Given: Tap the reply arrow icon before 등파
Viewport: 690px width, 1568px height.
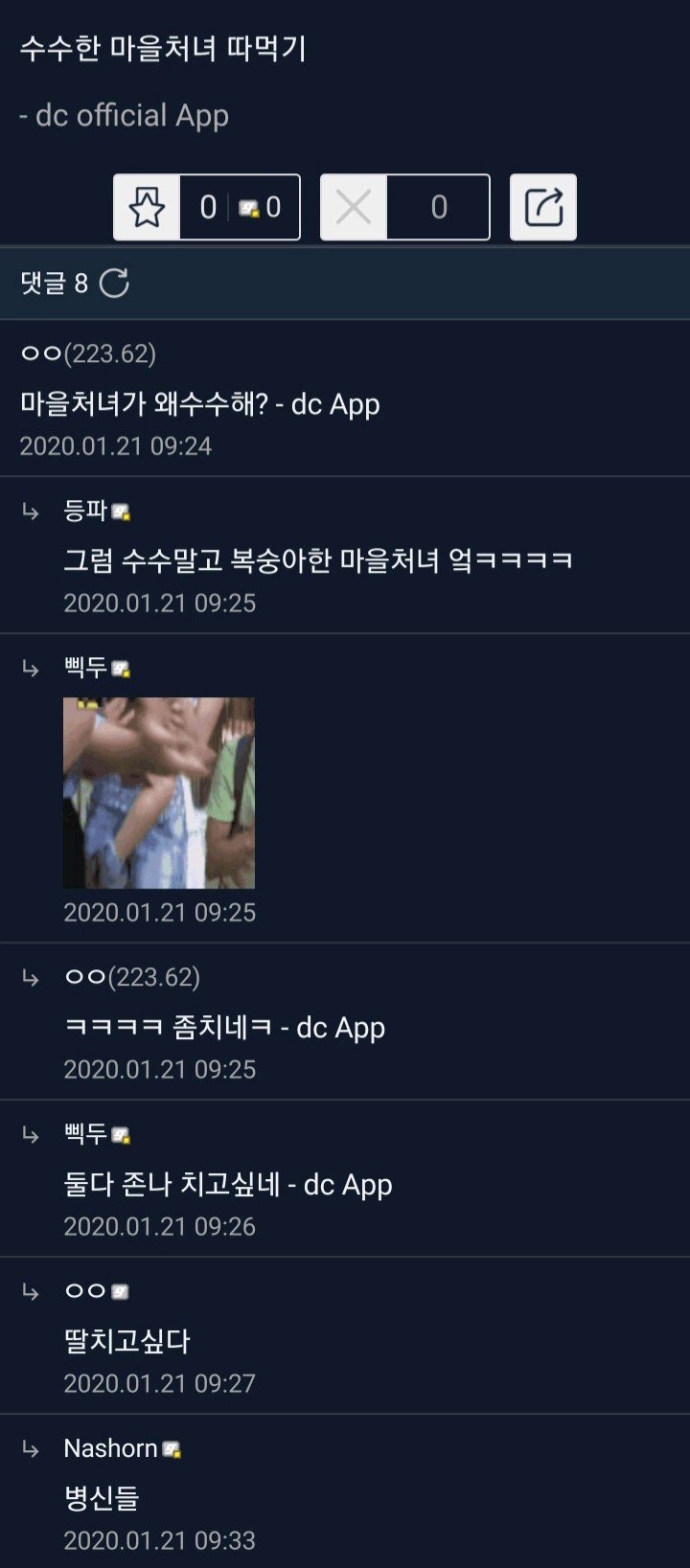Looking at the screenshot, I should 31,511.
